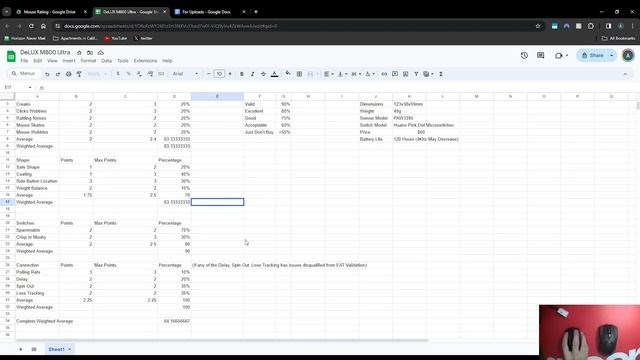Click the Share button
Image resolution: width=640 pixels, height=360 pixels.
(593, 55)
